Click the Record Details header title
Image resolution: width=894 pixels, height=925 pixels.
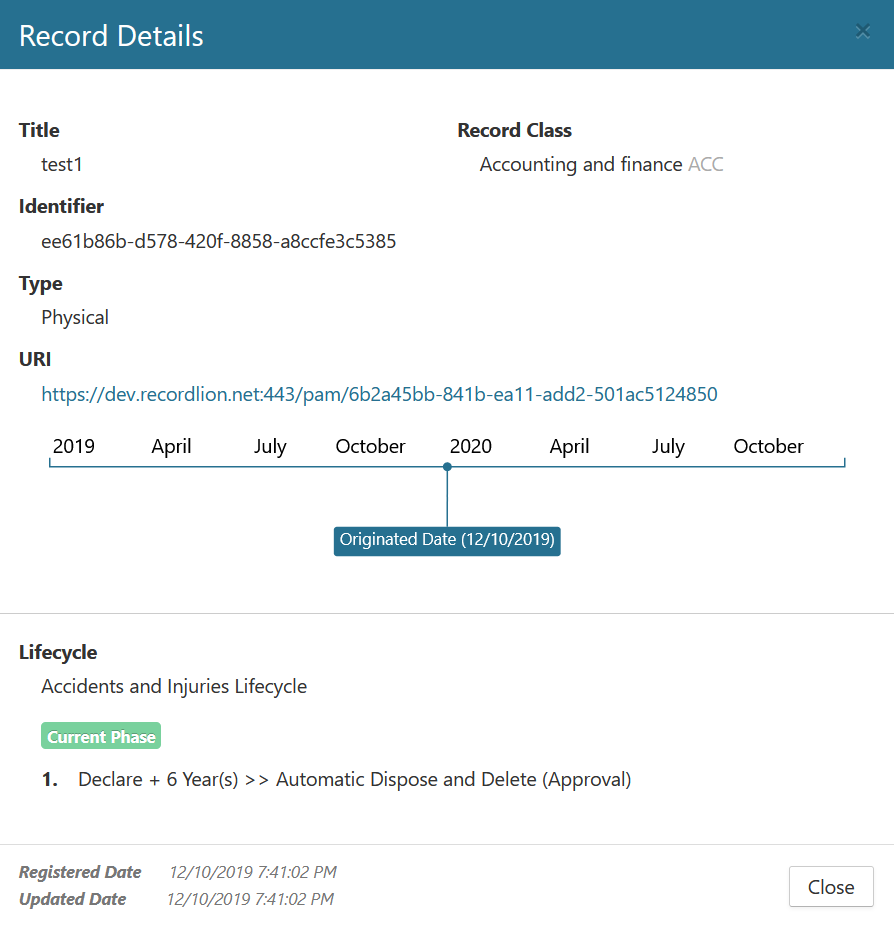(x=111, y=36)
